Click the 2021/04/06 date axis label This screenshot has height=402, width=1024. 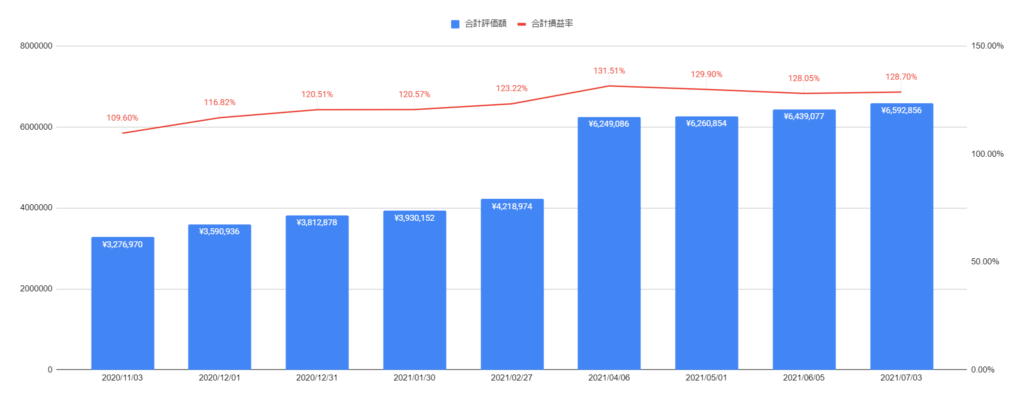coord(609,379)
